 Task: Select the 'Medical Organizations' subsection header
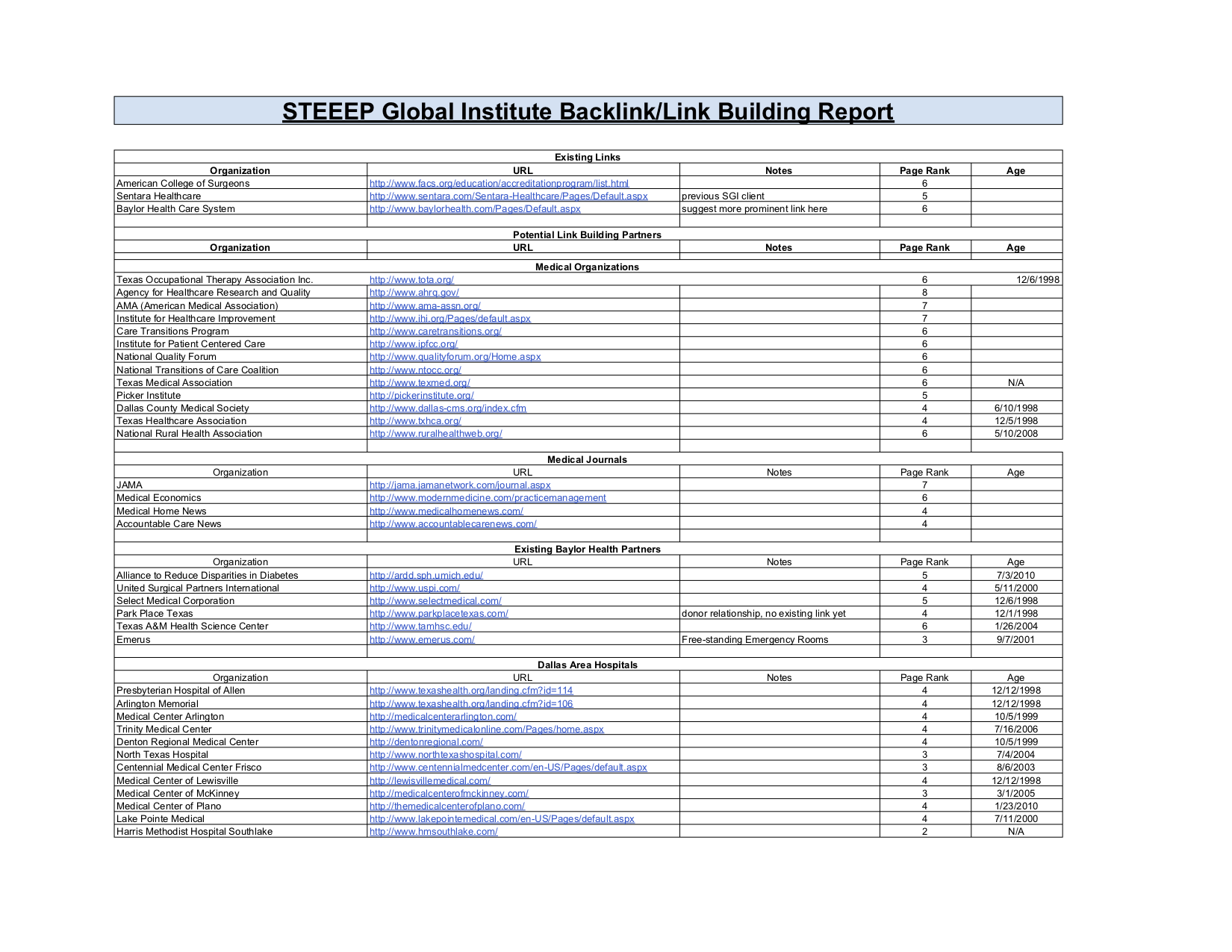click(588, 267)
